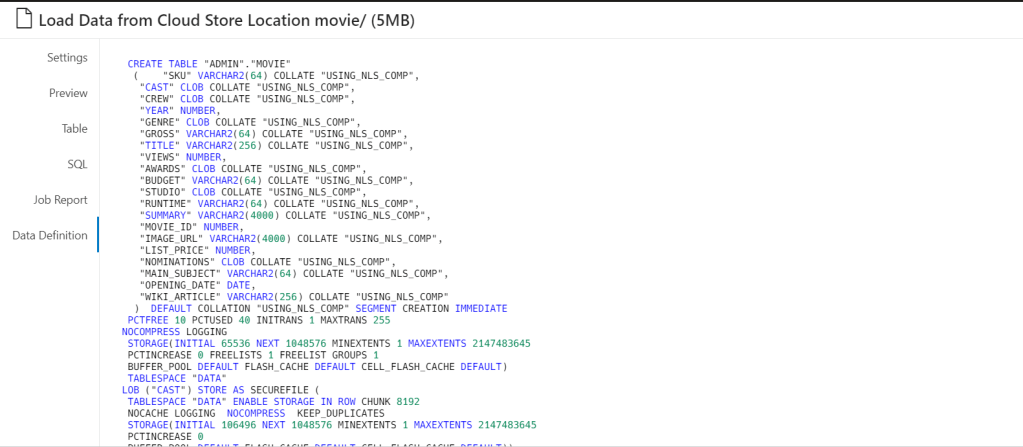Click the "WIKI_ARTICLE" VARCHAR2(256) column line
Screen dimensions: 1023x447
click(293, 297)
